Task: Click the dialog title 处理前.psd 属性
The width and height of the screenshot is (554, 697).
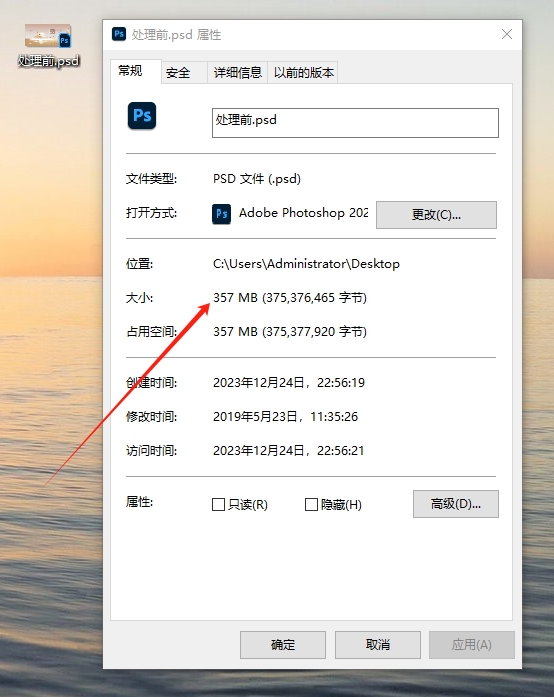Action: pos(176,35)
